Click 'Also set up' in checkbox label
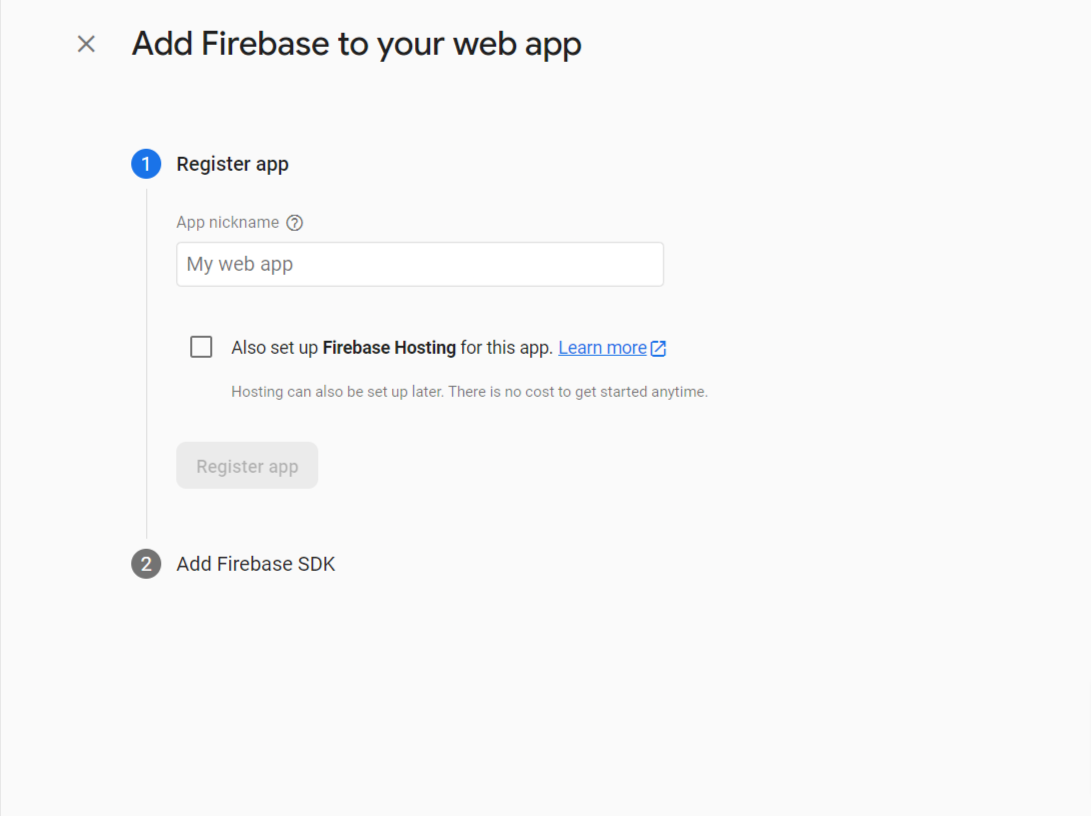The width and height of the screenshot is (1091, 816). [x=274, y=348]
